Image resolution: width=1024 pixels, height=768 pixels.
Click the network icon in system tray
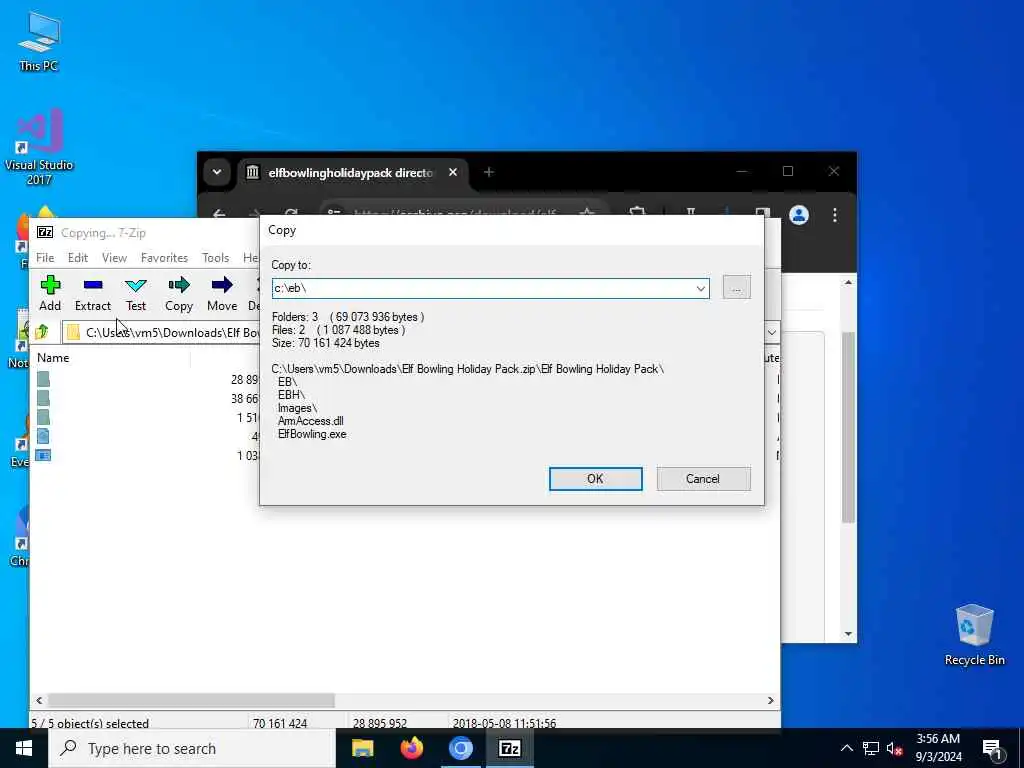tap(871, 748)
